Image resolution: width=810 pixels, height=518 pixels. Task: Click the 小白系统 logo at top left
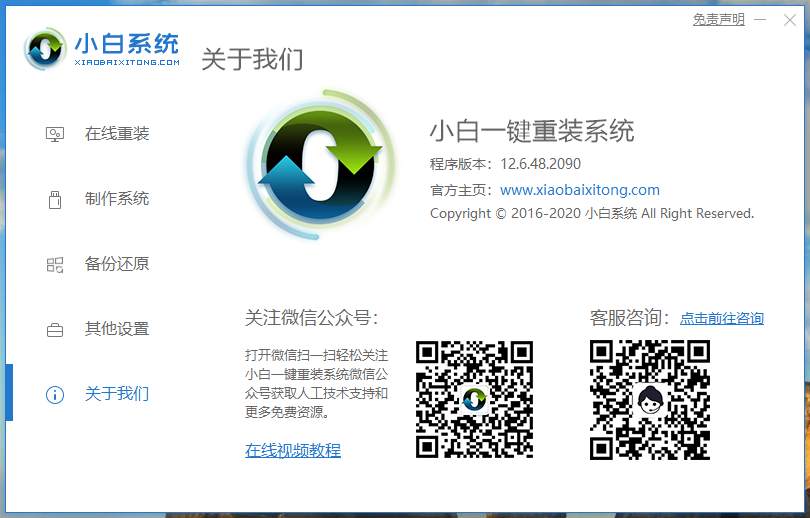tap(101, 49)
